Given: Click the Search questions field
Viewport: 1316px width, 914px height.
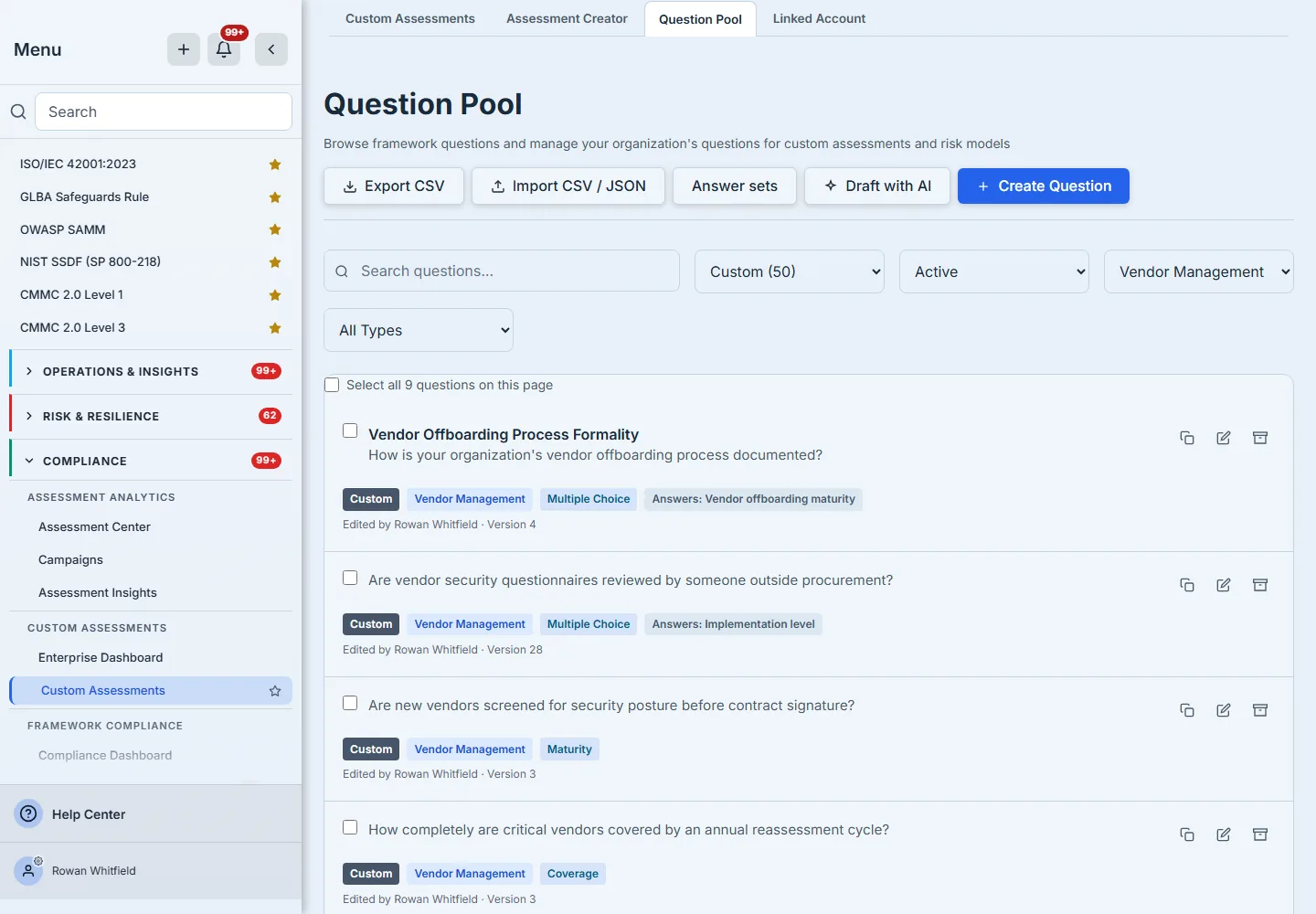Looking at the screenshot, I should point(502,271).
